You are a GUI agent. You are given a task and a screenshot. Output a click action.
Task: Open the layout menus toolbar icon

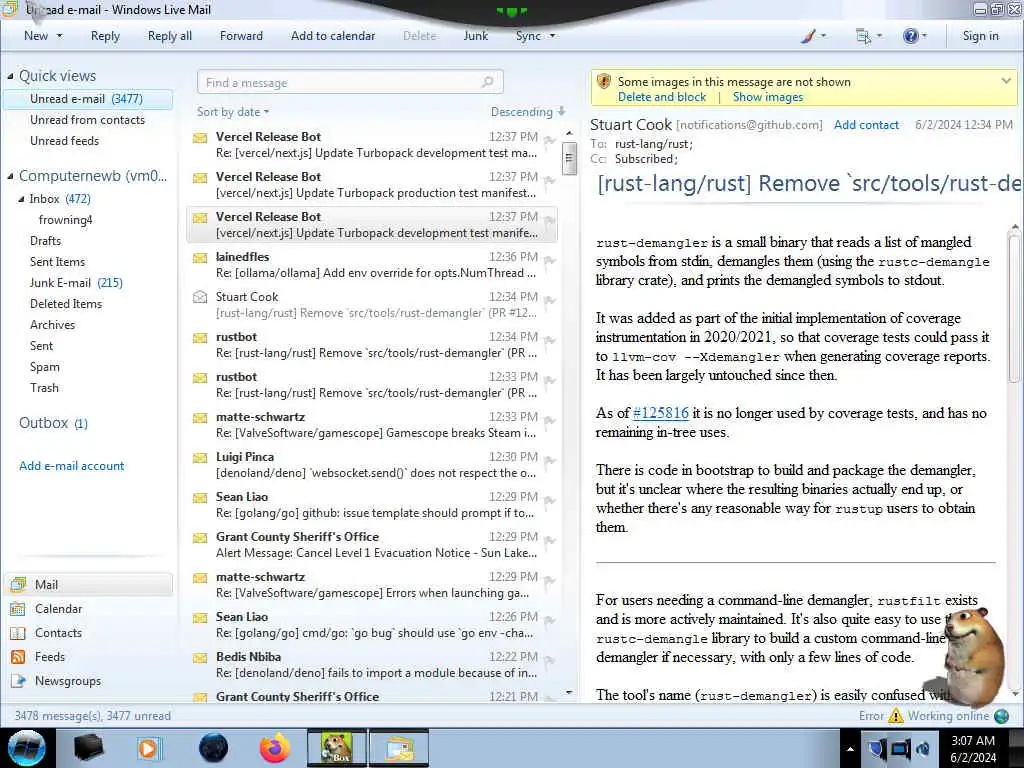click(863, 37)
